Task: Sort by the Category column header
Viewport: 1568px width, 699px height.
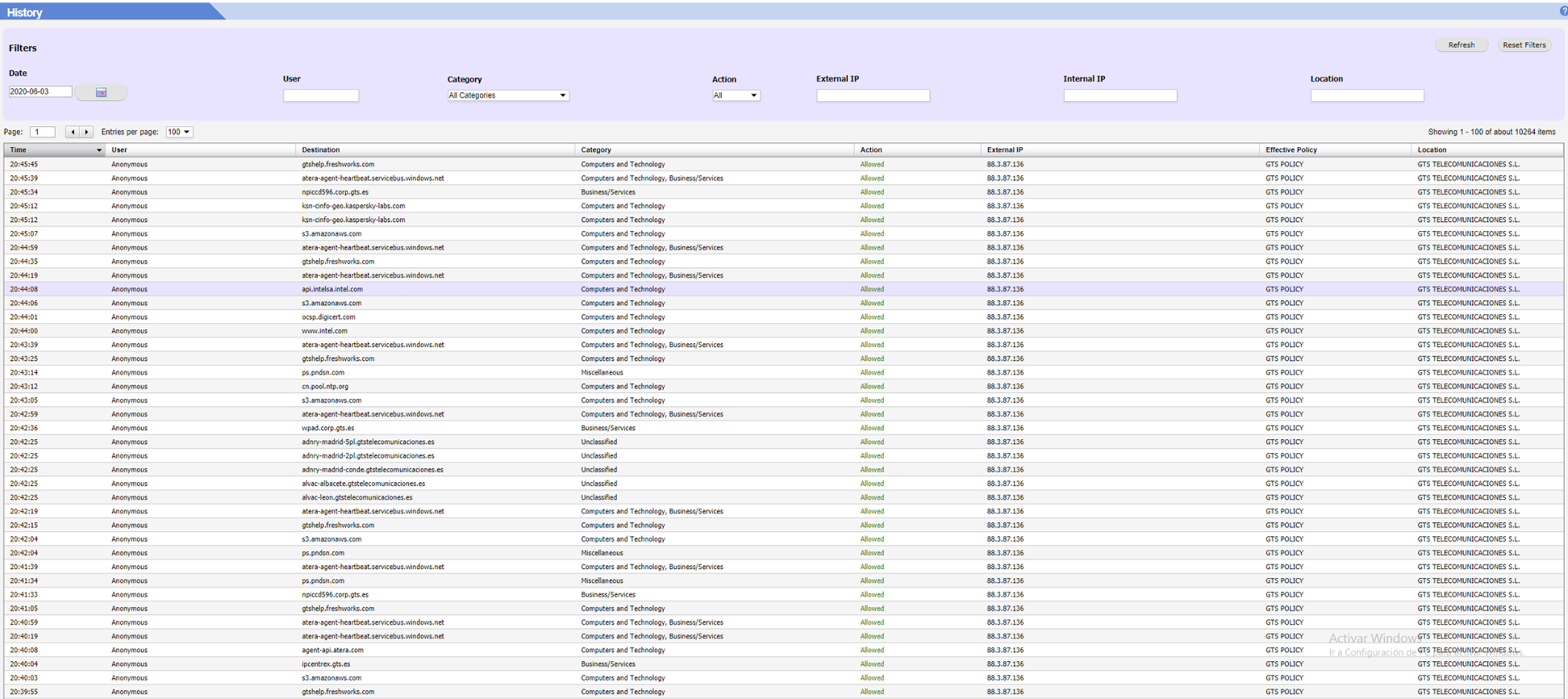Action: click(715, 150)
